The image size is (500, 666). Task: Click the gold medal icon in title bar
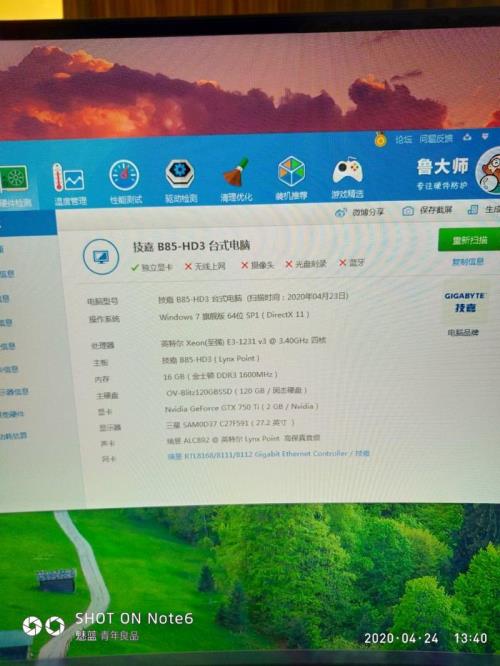(381, 139)
